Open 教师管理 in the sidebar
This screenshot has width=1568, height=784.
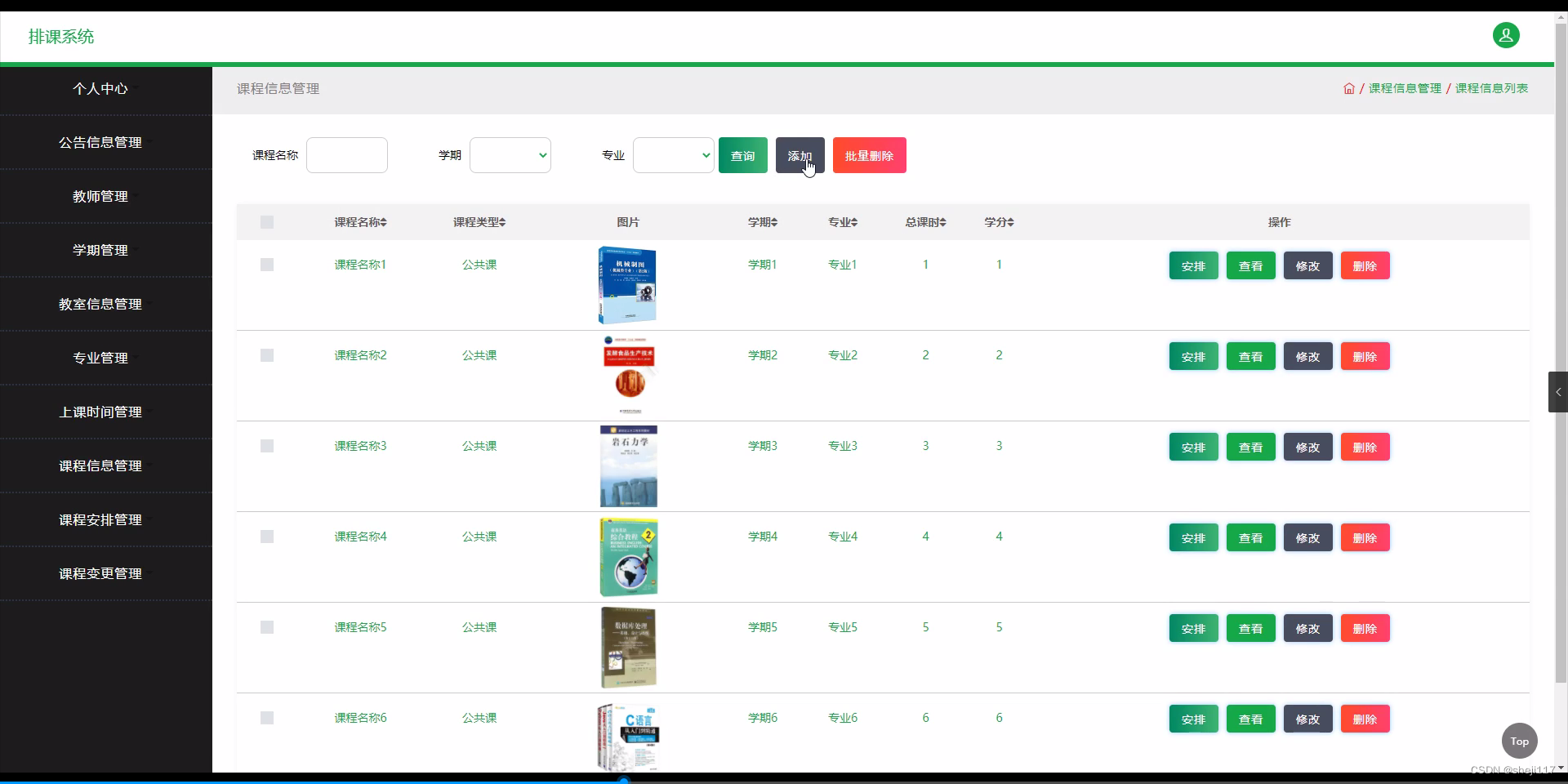pos(100,196)
